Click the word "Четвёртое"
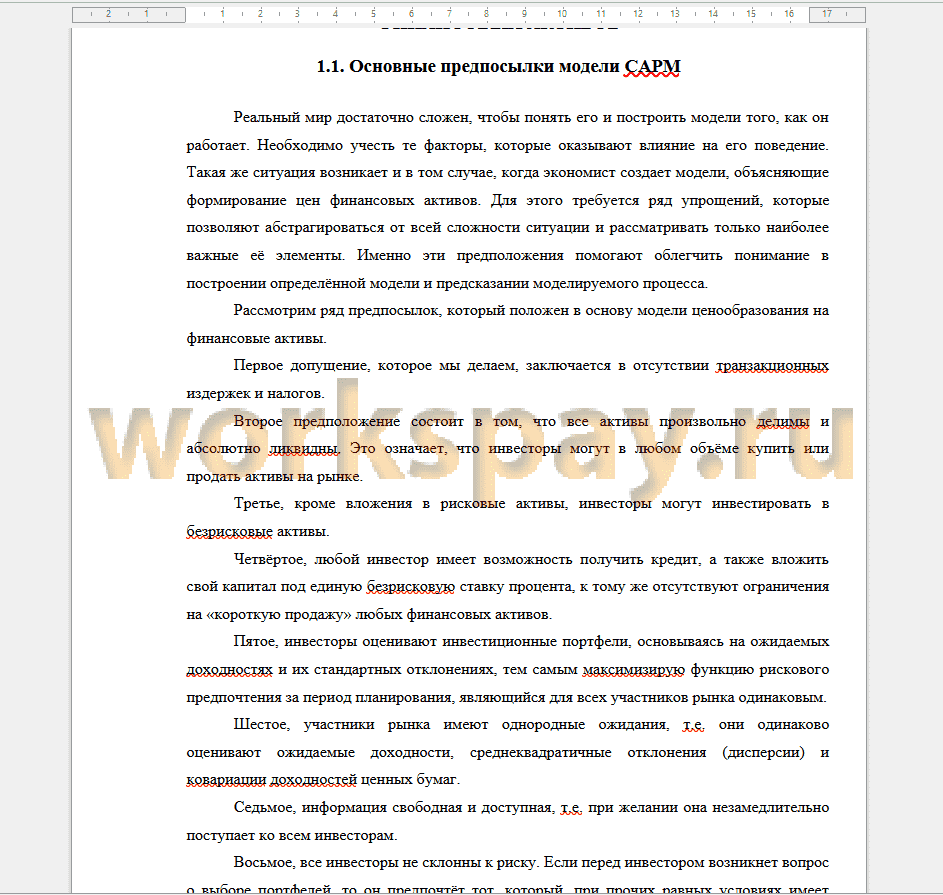943x895 pixels. tap(270, 559)
